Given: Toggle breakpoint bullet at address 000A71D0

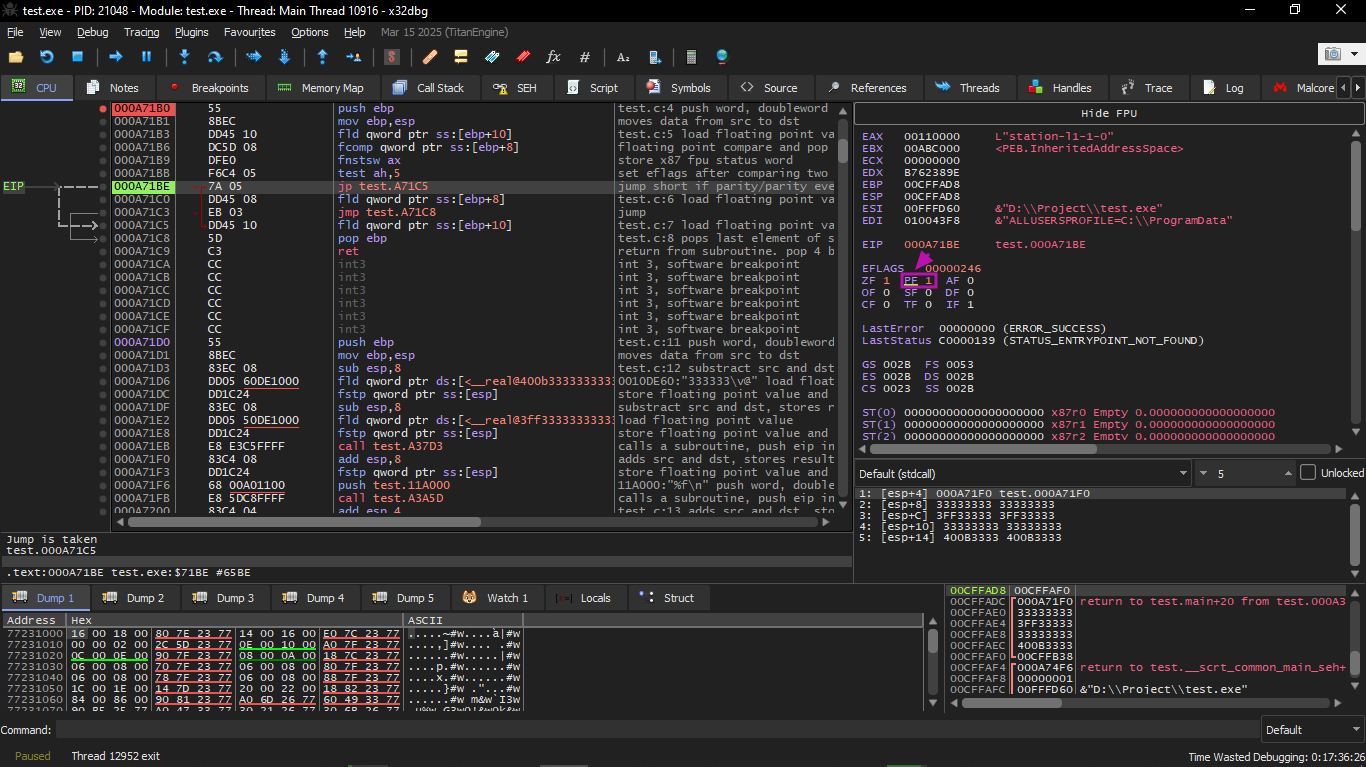Looking at the screenshot, I should tap(103, 342).
